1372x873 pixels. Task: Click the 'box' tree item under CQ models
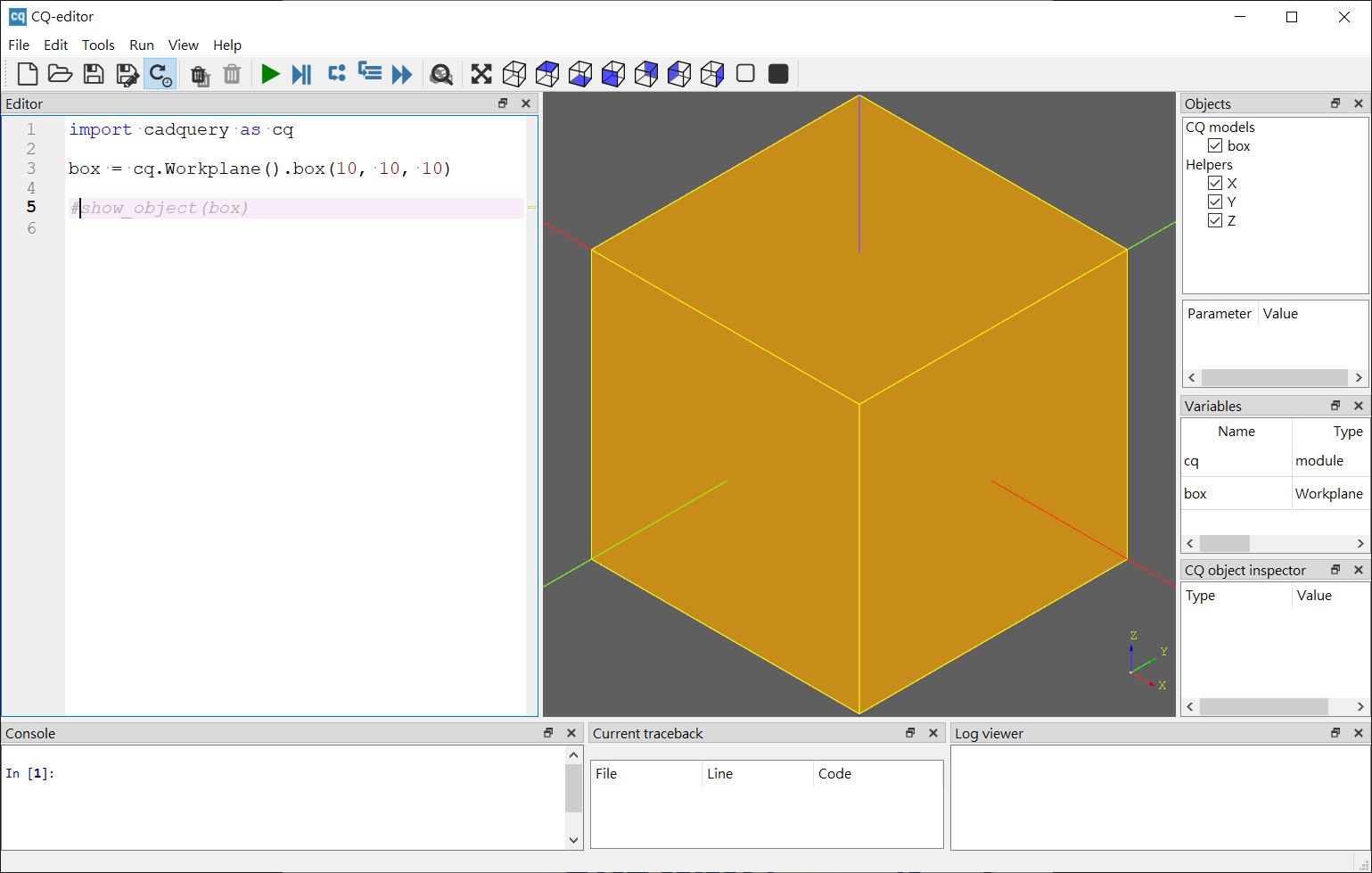tap(1238, 145)
